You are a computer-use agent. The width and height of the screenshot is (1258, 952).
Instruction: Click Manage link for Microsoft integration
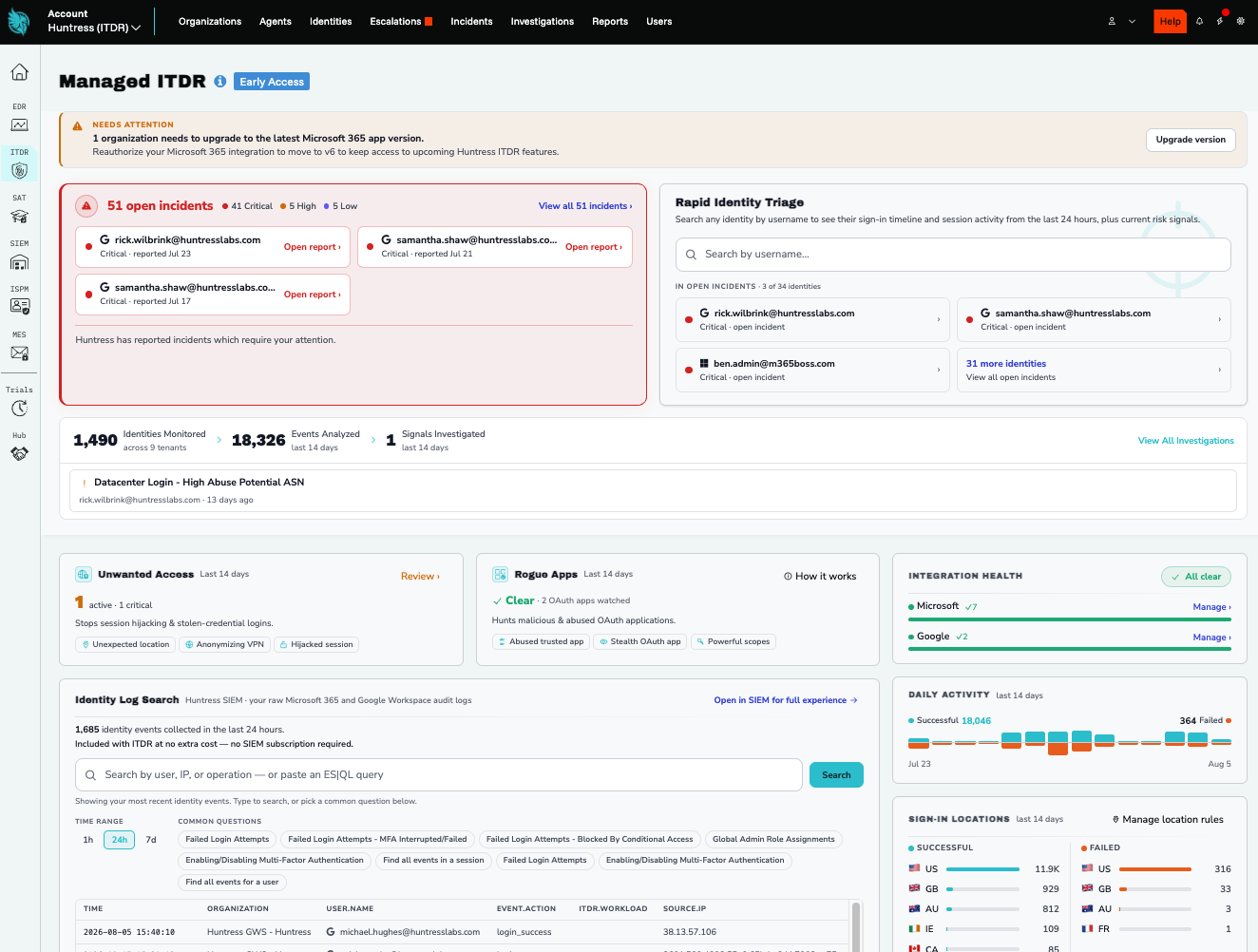coord(1211,607)
